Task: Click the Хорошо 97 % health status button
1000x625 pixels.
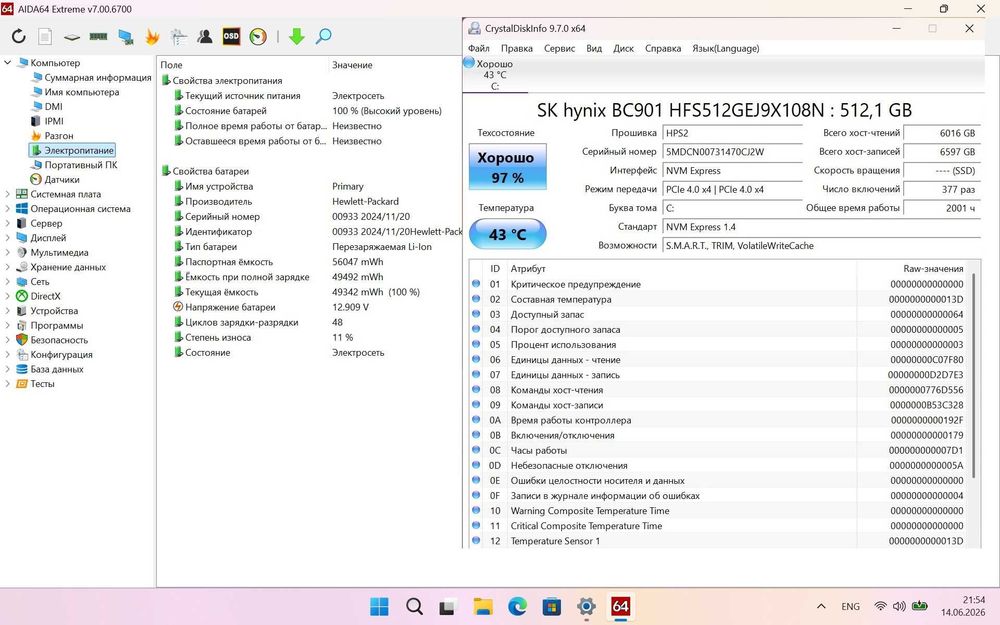Action: 508,167
